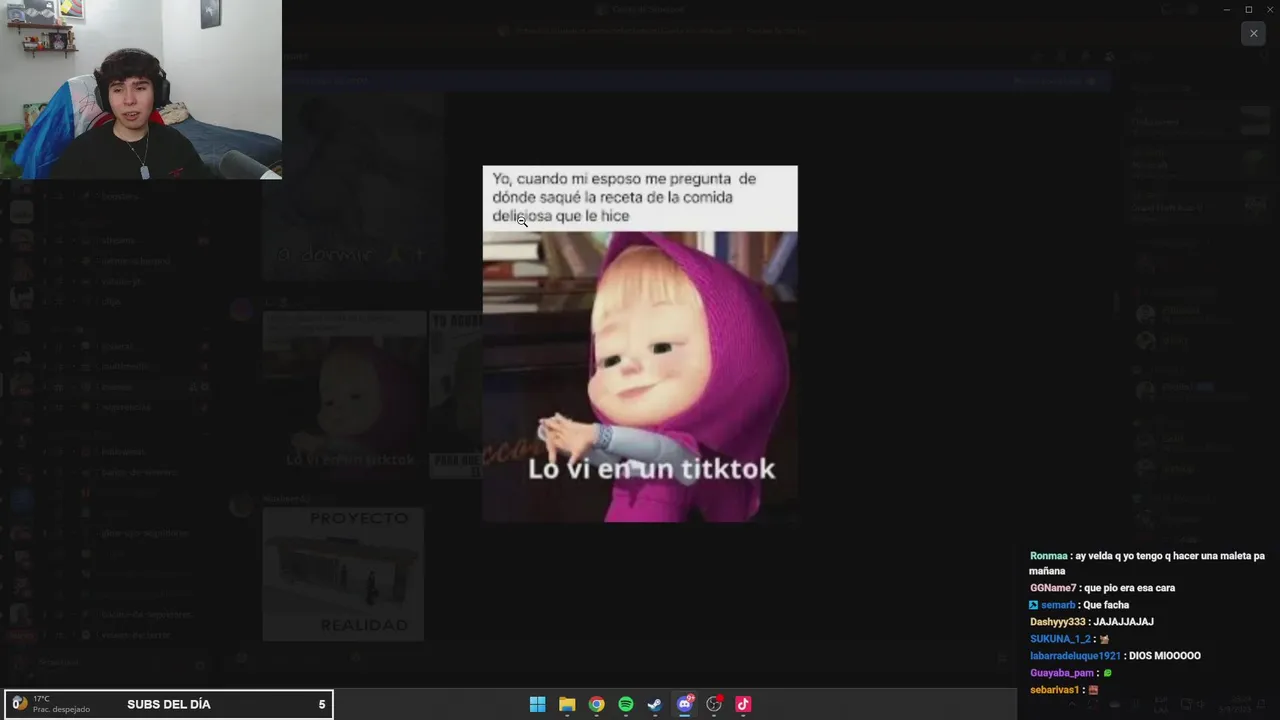Click chat username 'Dashyyy333'
Screen dimensions: 1280x720
pyautogui.click(x=1058, y=622)
